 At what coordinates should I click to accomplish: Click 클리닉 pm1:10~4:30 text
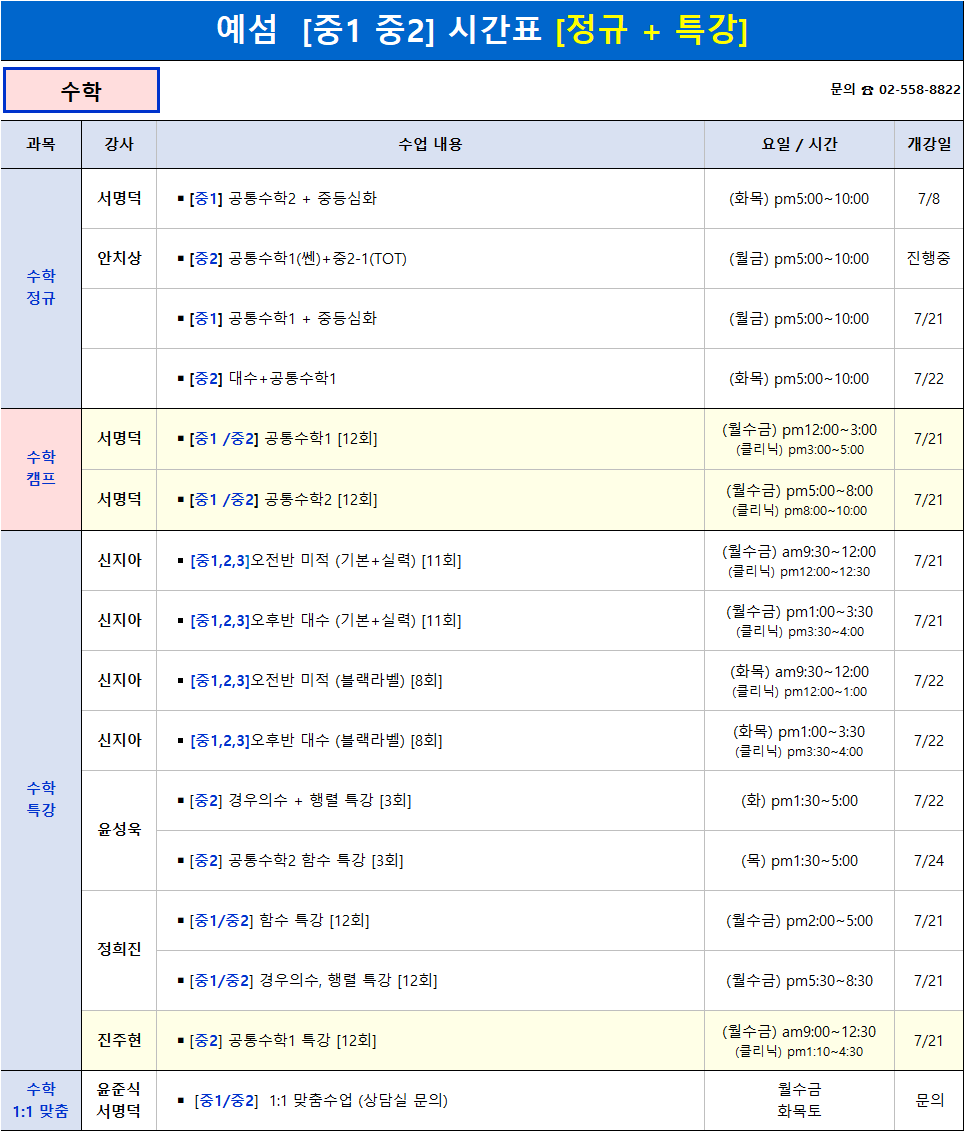pos(799,1052)
